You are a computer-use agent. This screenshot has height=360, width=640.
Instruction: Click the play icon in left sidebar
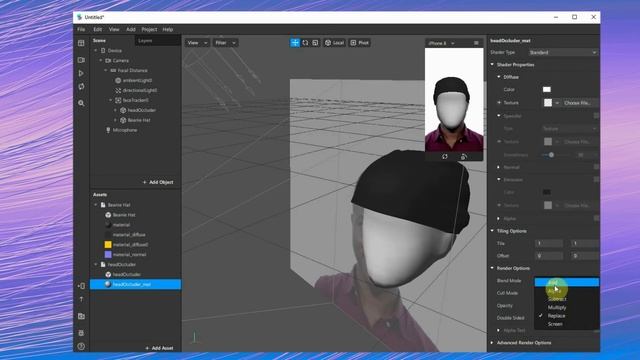[81, 73]
